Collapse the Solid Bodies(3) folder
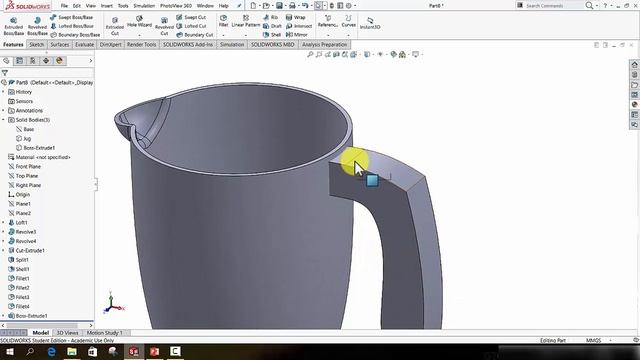This screenshot has width=640, height=360. (3, 120)
